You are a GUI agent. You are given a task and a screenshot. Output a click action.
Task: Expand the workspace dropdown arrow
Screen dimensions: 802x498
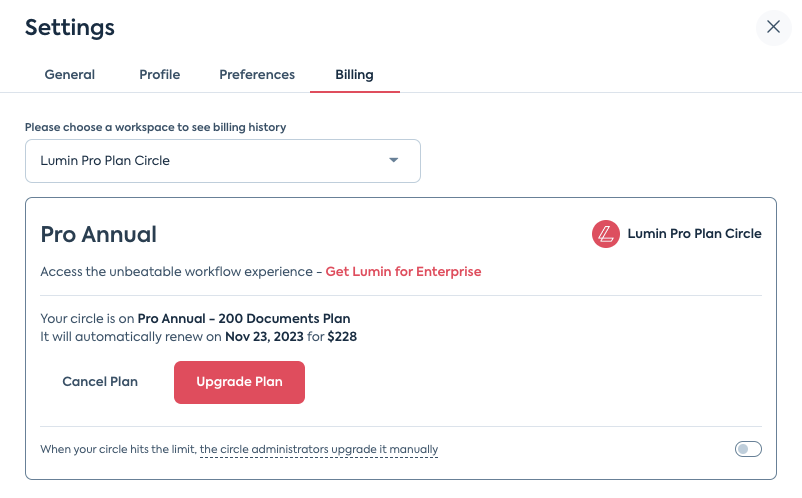click(393, 160)
